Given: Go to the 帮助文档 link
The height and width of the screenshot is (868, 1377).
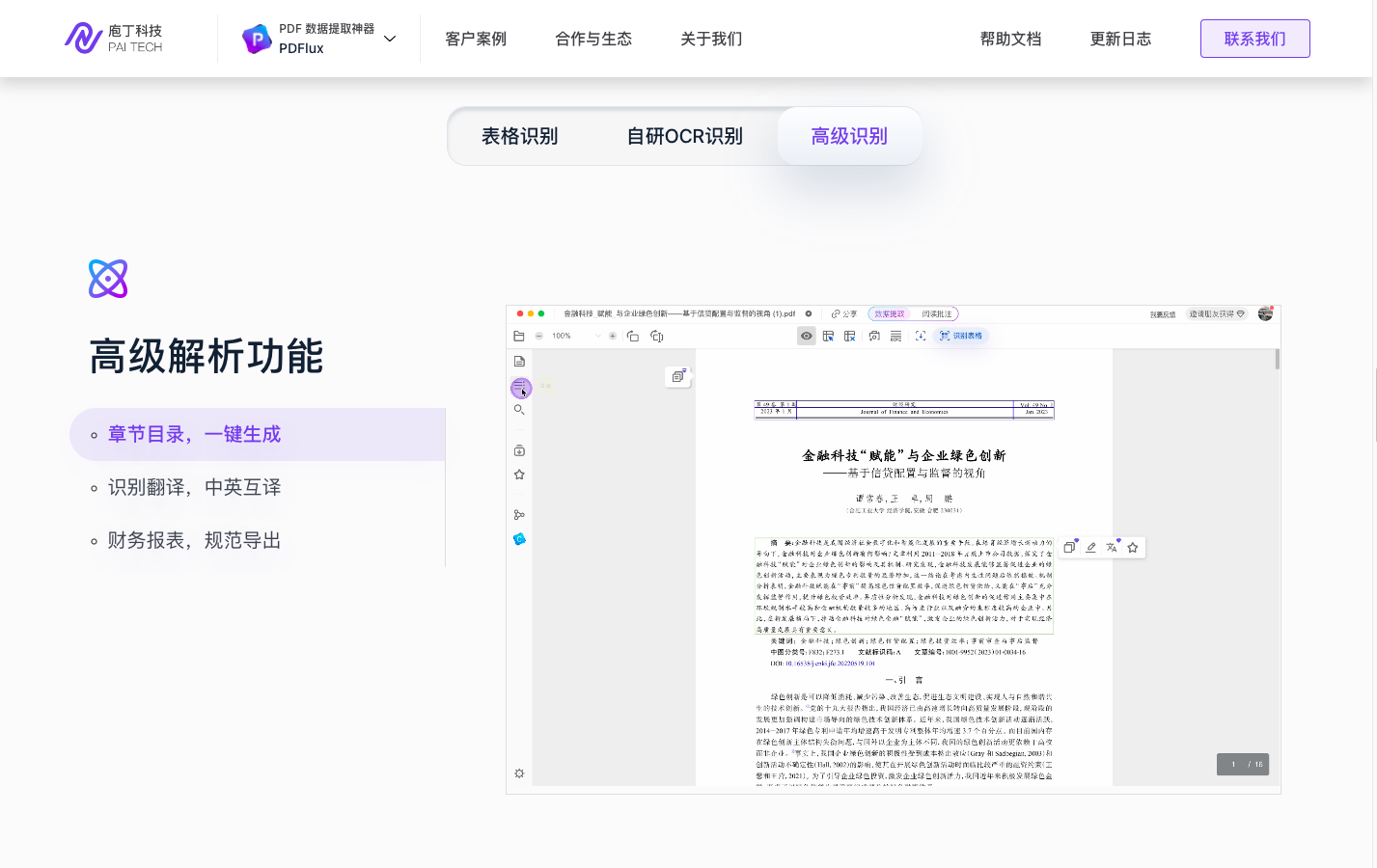Looking at the screenshot, I should pyautogui.click(x=1010, y=39).
